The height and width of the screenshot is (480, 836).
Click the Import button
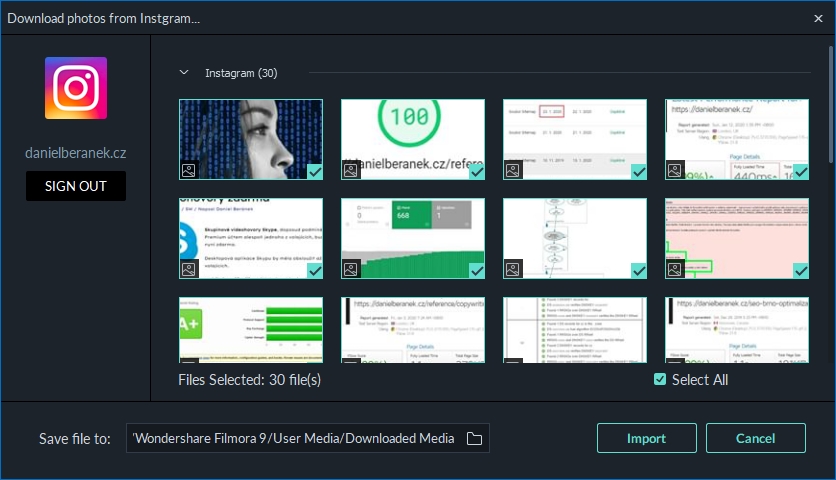point(647,438)
